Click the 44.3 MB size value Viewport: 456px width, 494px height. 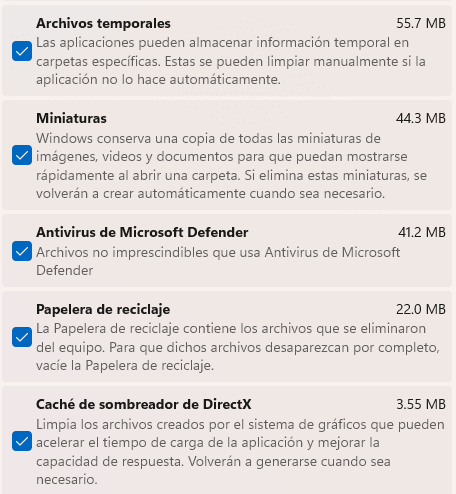[x=421, y=118]
